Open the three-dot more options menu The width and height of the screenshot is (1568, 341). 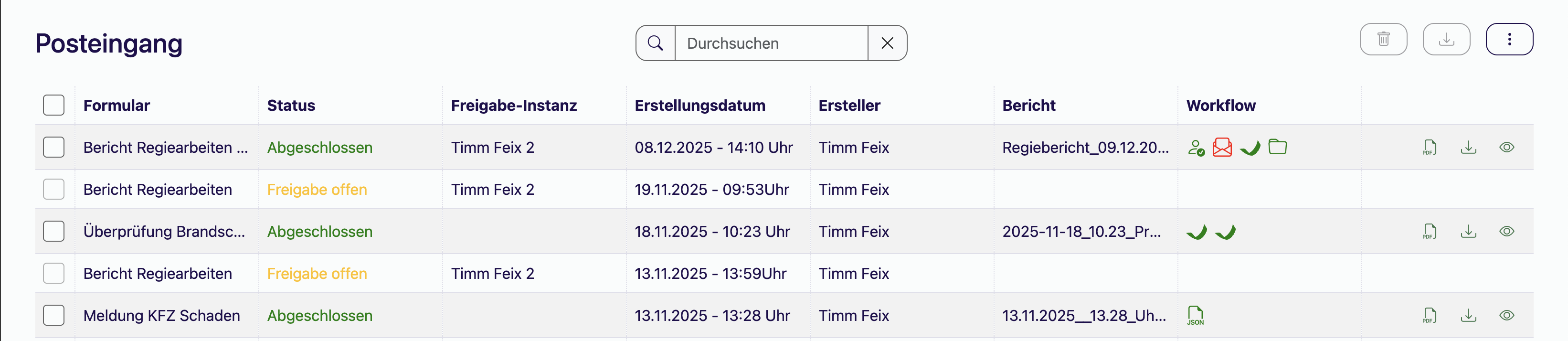point(1508,40)
